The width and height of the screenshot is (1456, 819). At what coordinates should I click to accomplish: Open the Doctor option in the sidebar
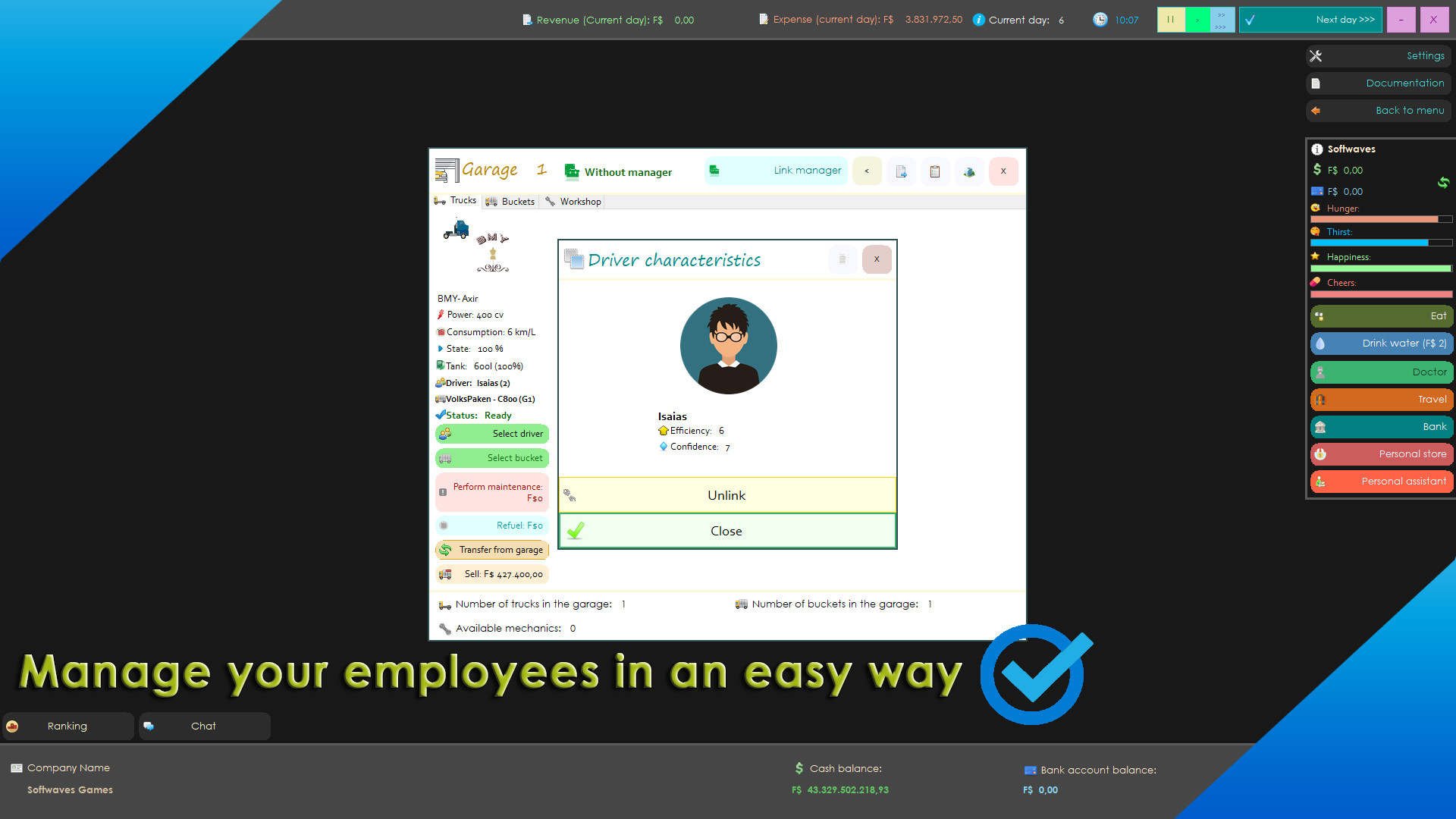1381,372
